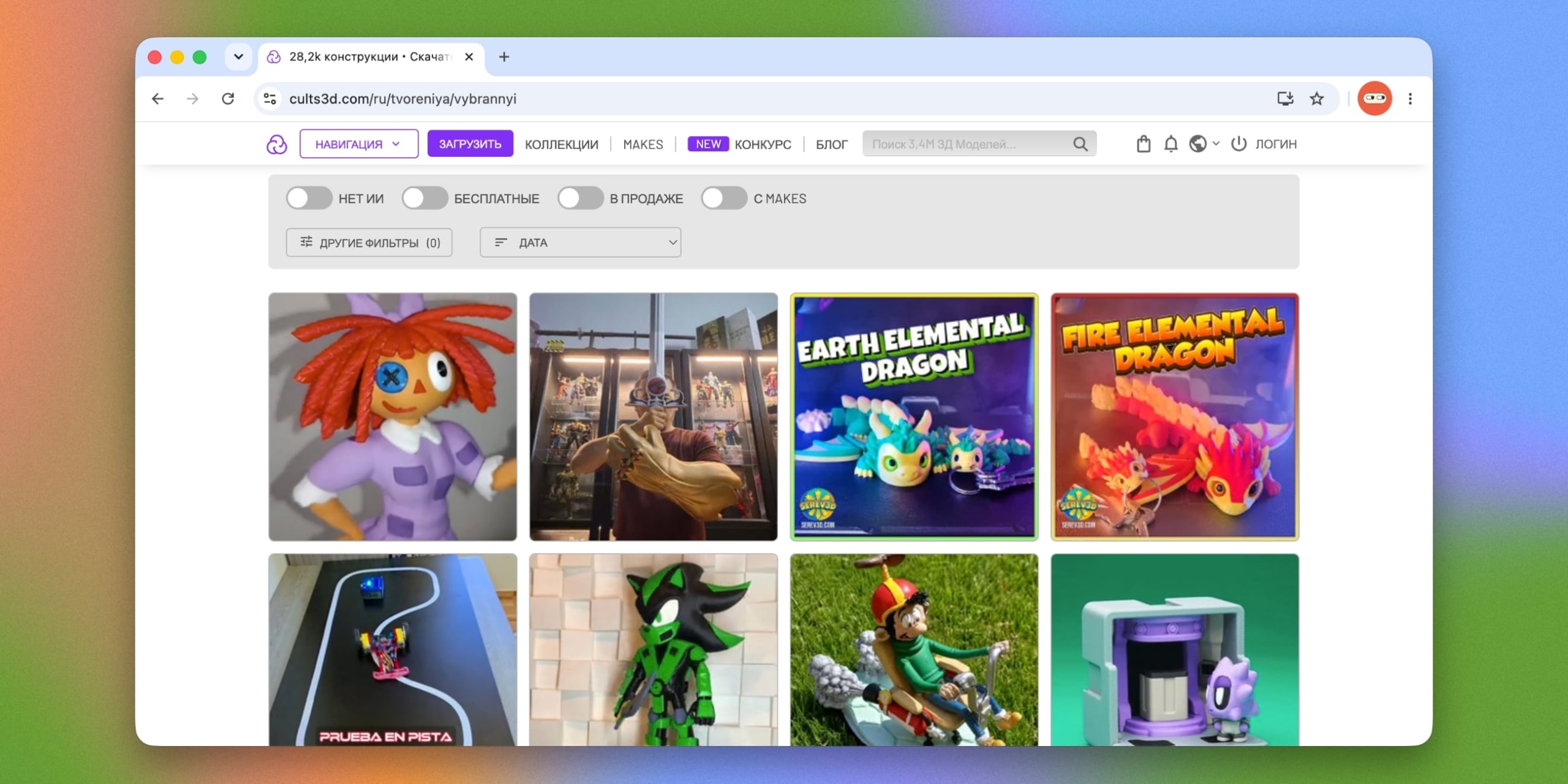The width and height of the screenshot is (1568, 784).
Task: Expand the НАВИГАЦИЯ dropdown
Action: 359,144
